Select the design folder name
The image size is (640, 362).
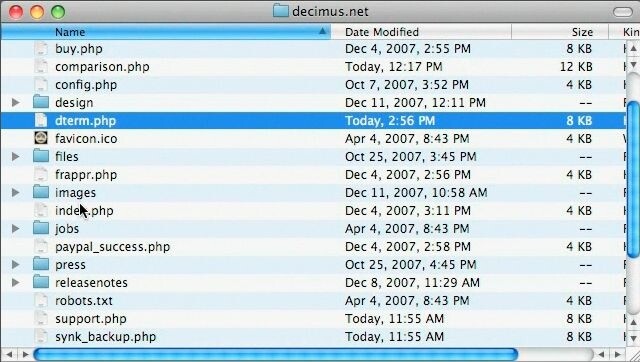74,103
